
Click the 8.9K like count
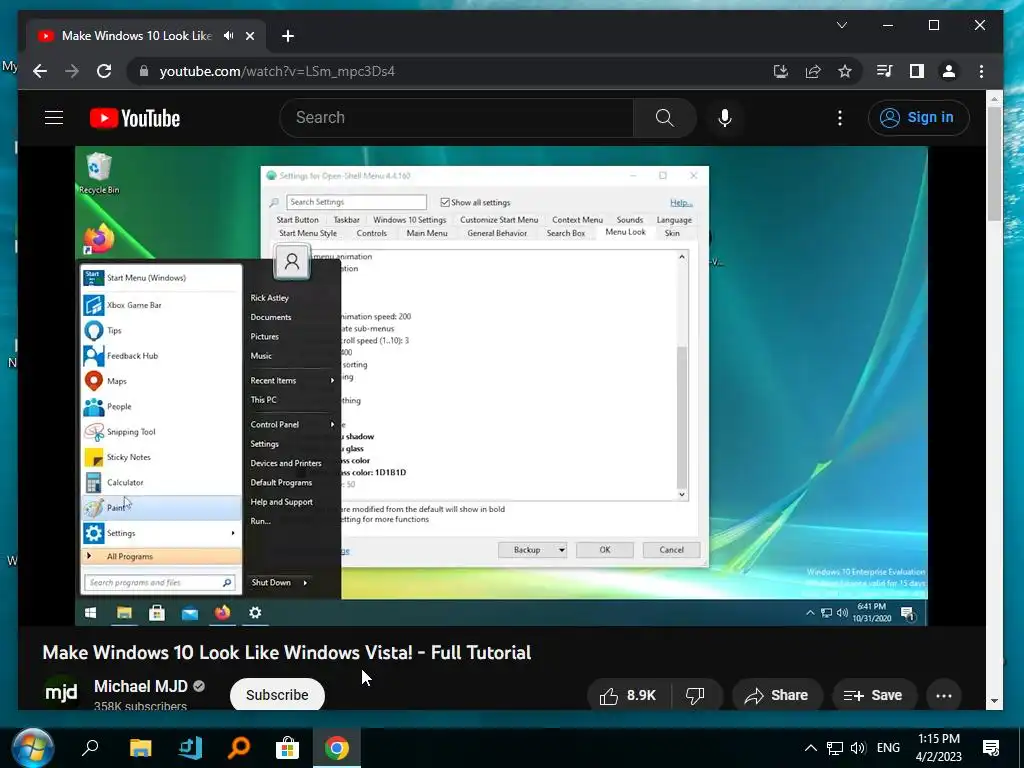tap(641, 696)
